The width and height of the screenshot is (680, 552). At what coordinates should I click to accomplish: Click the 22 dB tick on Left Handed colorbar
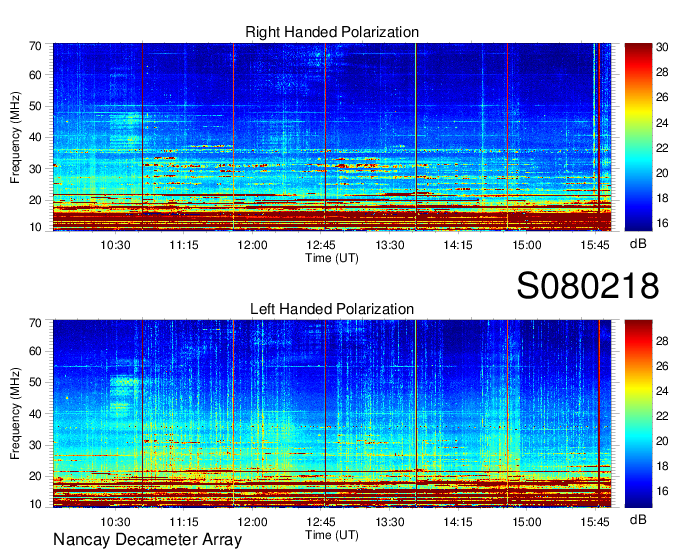pyautogui.click(x=662, y=416)
